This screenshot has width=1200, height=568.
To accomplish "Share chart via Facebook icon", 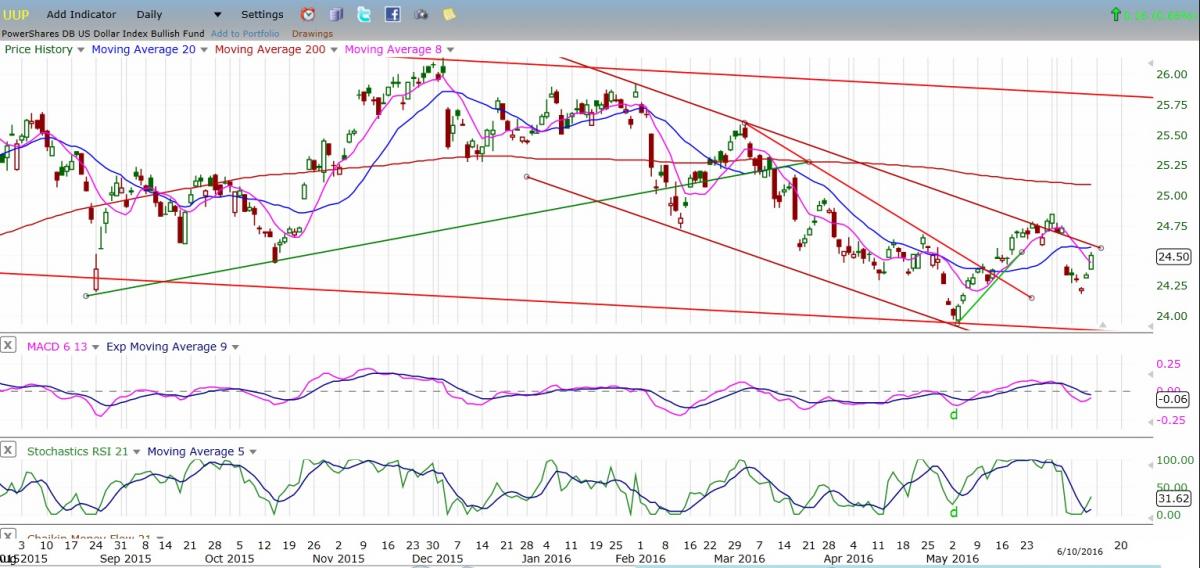I will (392, 15).
